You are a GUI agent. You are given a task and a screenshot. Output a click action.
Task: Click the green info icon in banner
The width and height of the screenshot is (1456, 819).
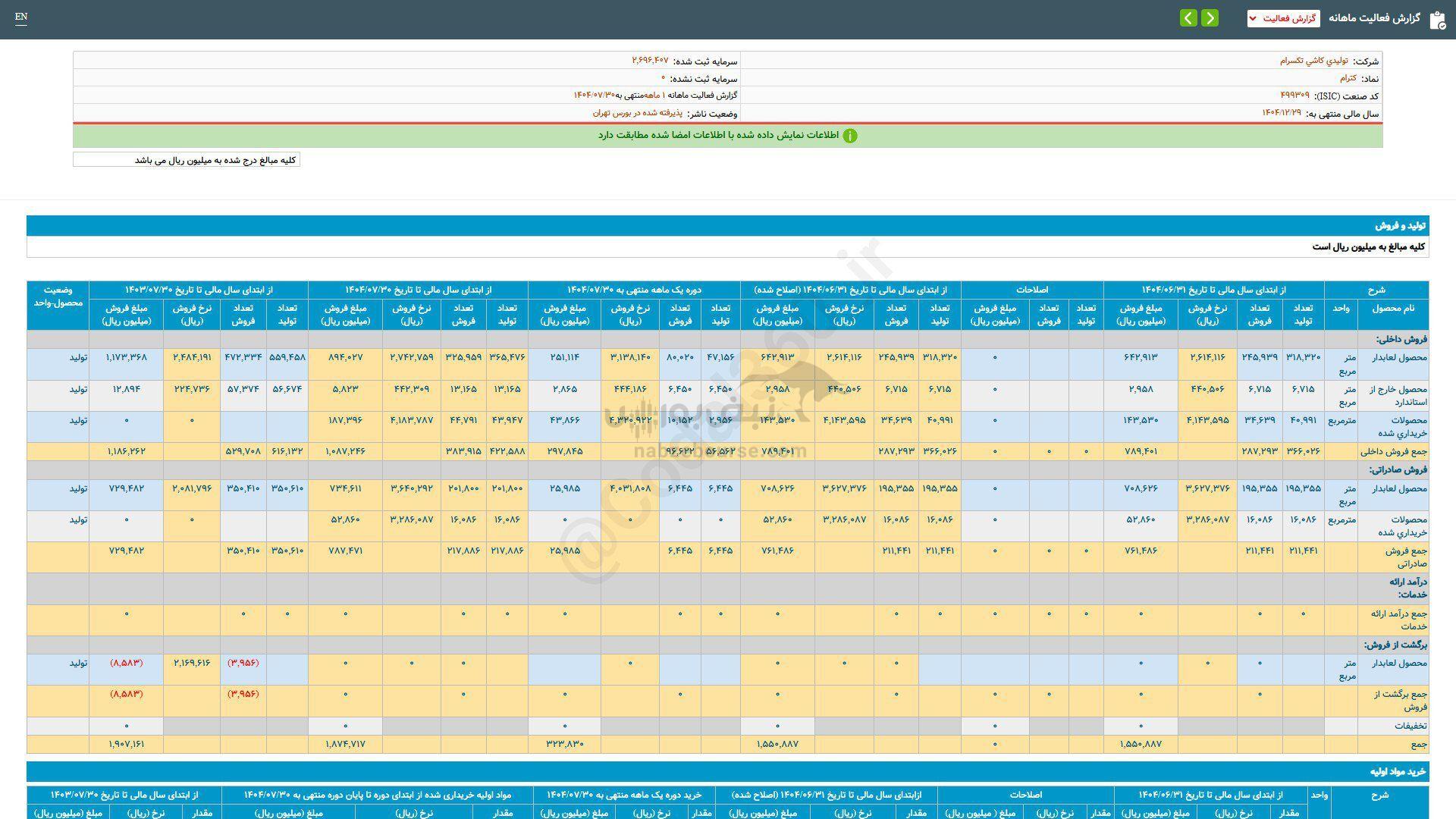tap(850, 136)
